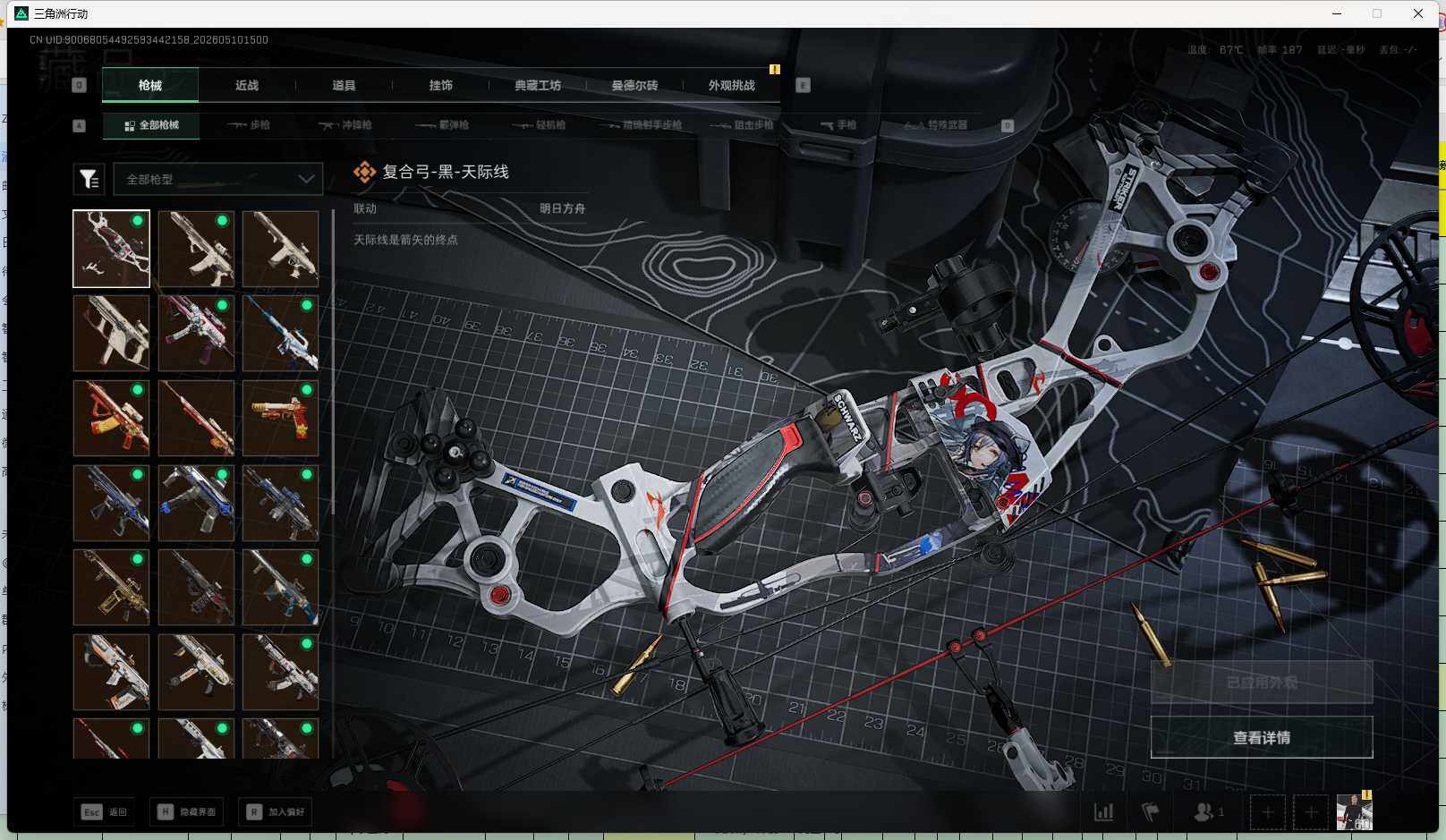Click the Esc 返回 button

[x=105, y=812]
